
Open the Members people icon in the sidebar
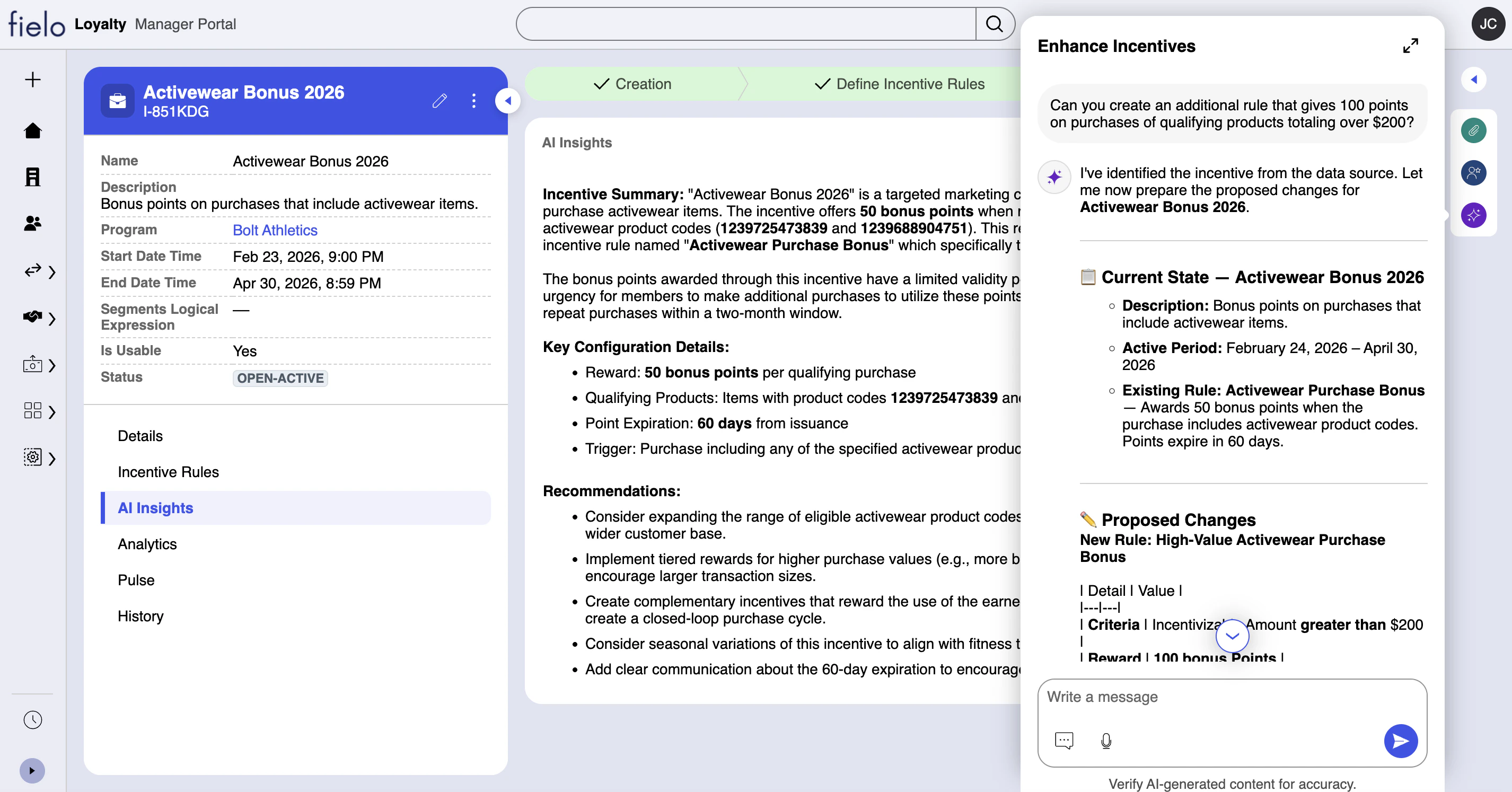pos(33,223)
